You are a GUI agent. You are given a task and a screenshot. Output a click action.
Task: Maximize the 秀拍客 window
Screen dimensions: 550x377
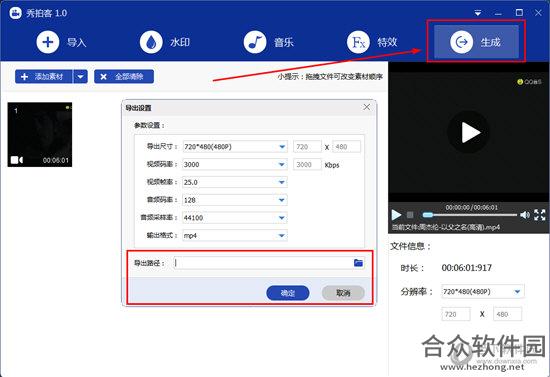[519, 13]
